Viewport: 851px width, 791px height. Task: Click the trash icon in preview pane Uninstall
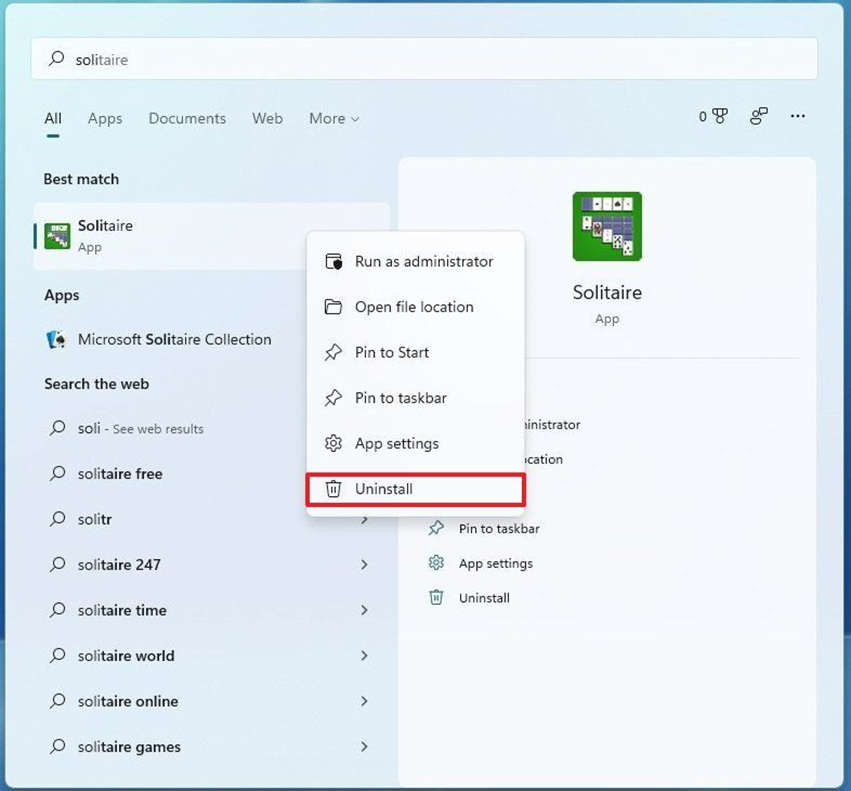tap(436, 598)
